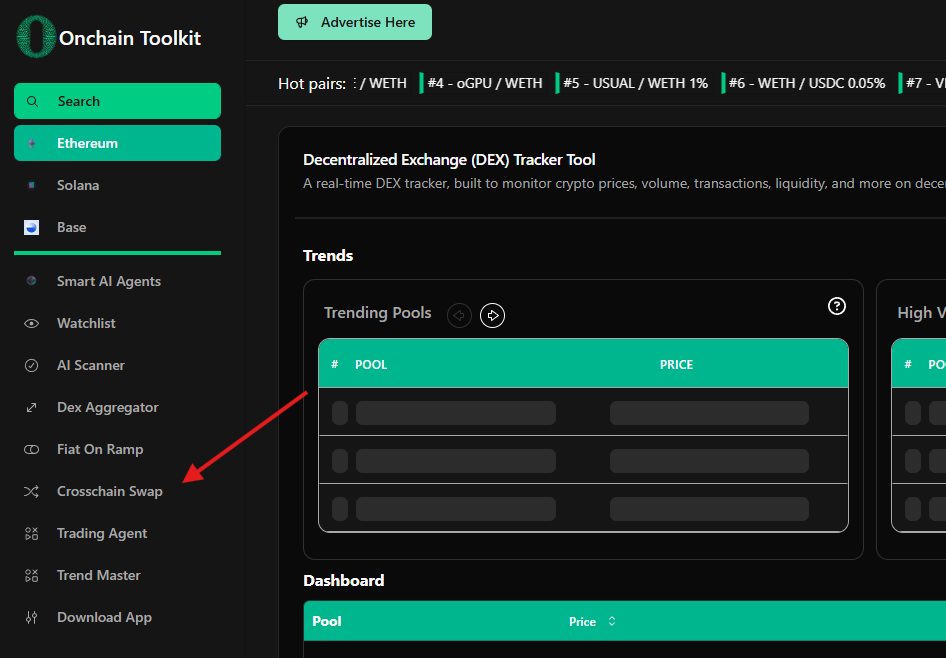The width and height of the screenshot is (946, 658).
Task: Click the help question mark icon in Trending Pools
Action: pyautogui.click(x=837, y=306)
